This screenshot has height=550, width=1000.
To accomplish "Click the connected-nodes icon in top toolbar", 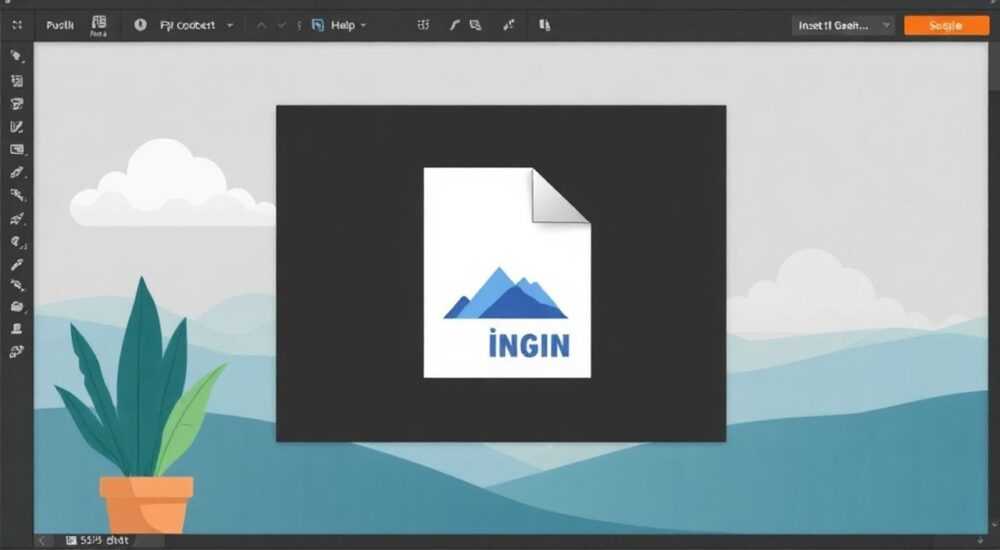I will point(509,25).
